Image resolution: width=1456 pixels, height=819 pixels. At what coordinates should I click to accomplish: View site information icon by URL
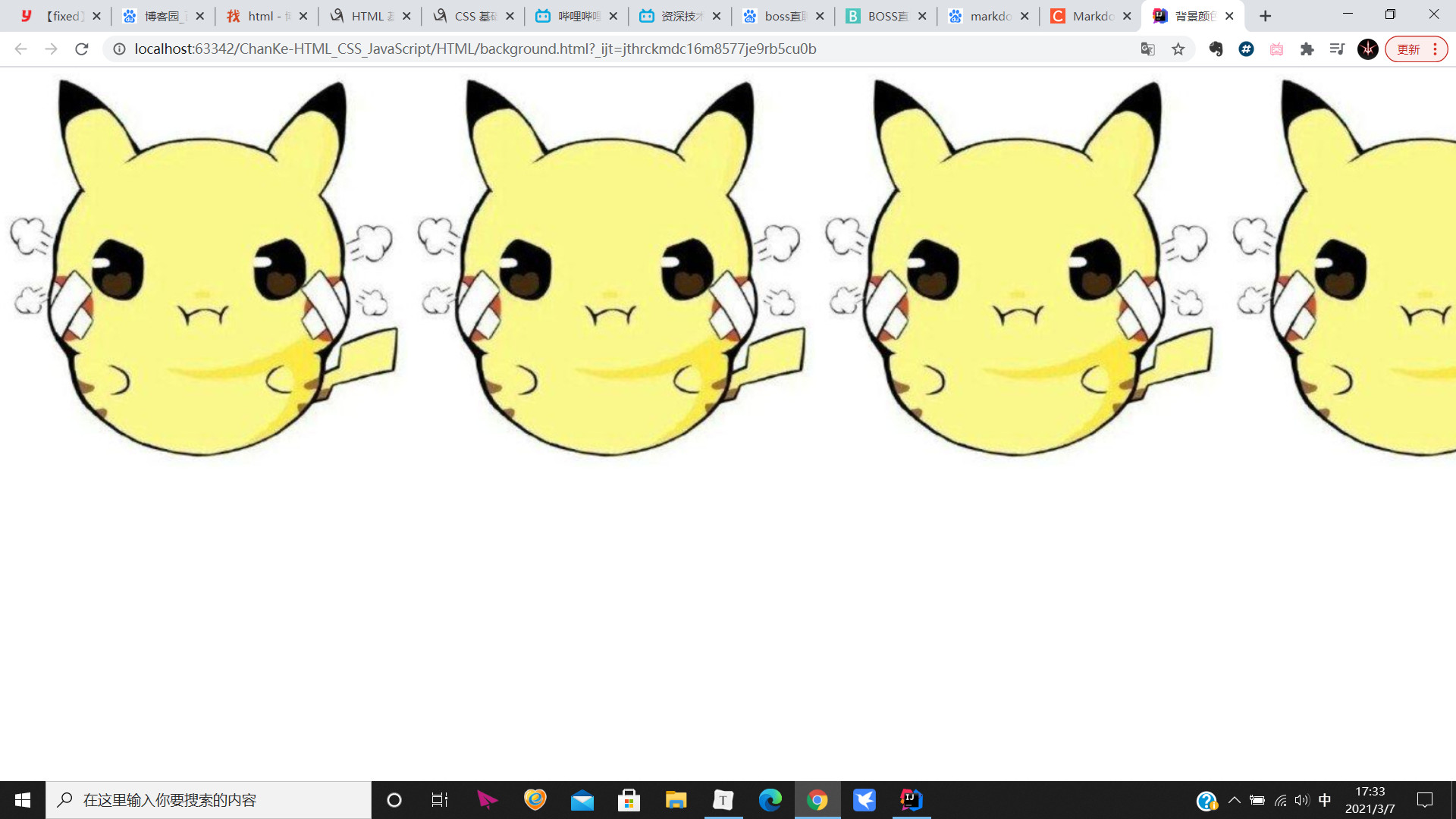click(x=119, y=49)
